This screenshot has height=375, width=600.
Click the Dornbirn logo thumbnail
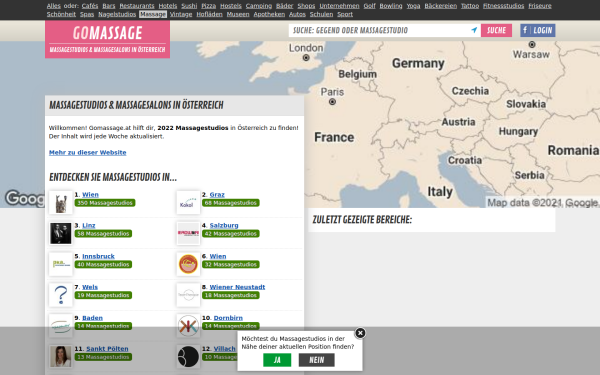tap(188, 326)
